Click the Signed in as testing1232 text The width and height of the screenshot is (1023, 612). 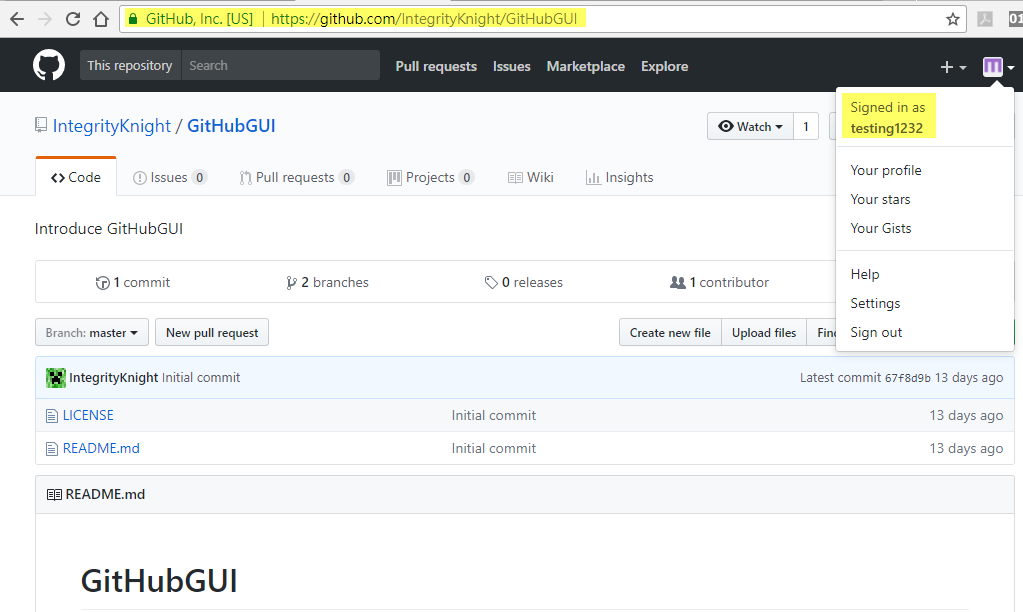point(888,117)
